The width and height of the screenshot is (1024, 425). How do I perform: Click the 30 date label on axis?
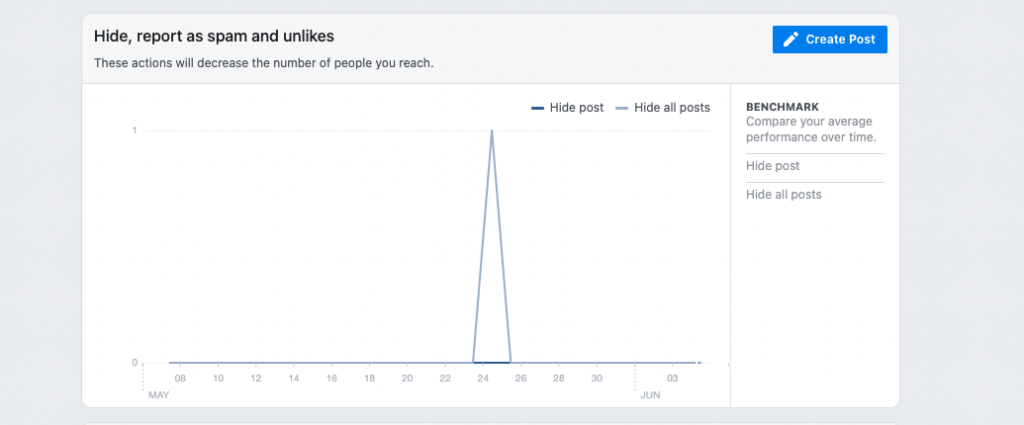tap(596, 379)
